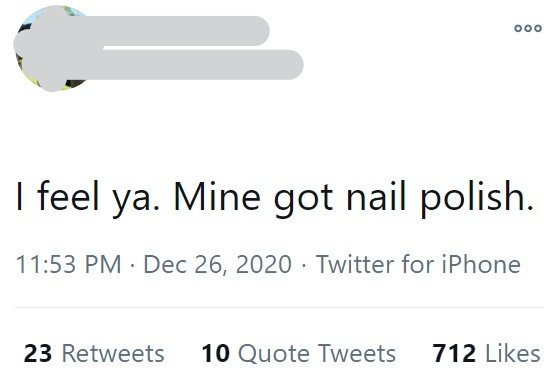Select the blurred username handle bar

click(203, 65)
